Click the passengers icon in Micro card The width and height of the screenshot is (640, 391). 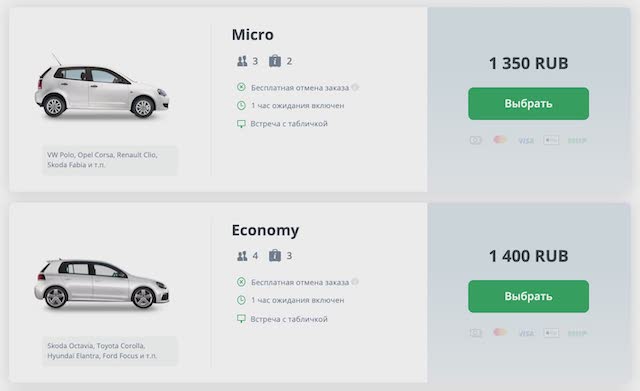242,61
